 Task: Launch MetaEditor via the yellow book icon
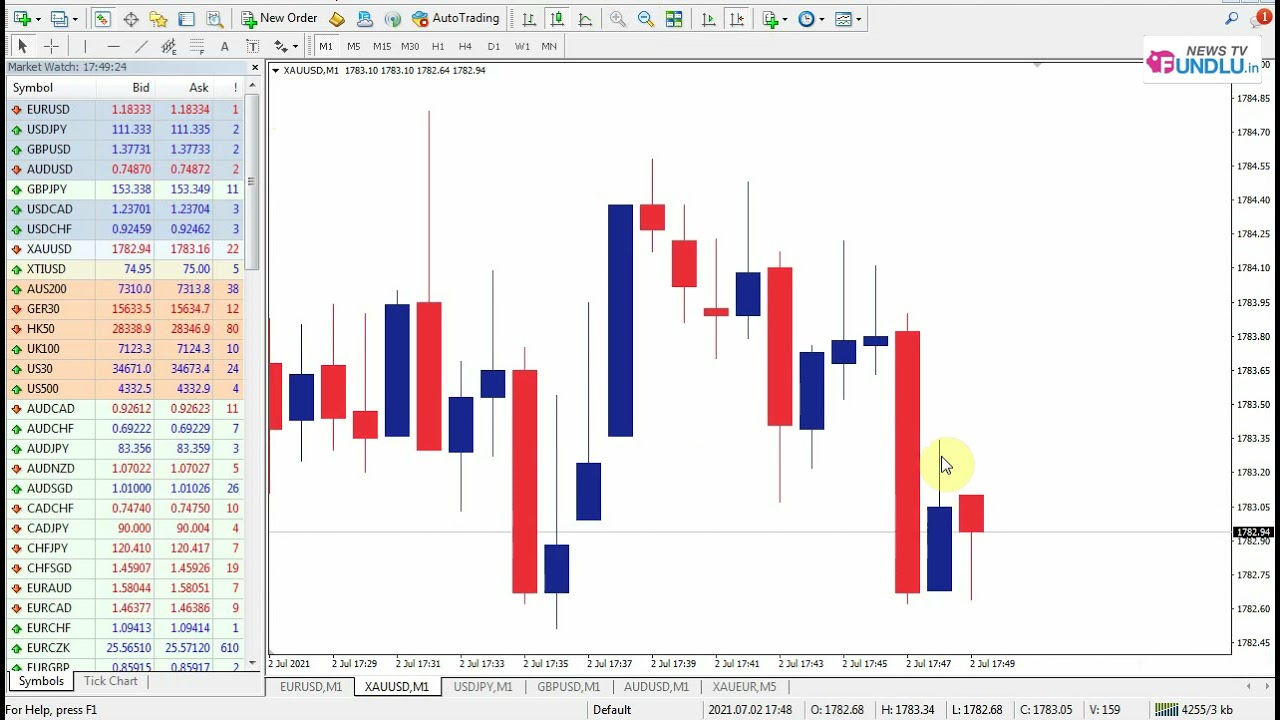point(337,18)
